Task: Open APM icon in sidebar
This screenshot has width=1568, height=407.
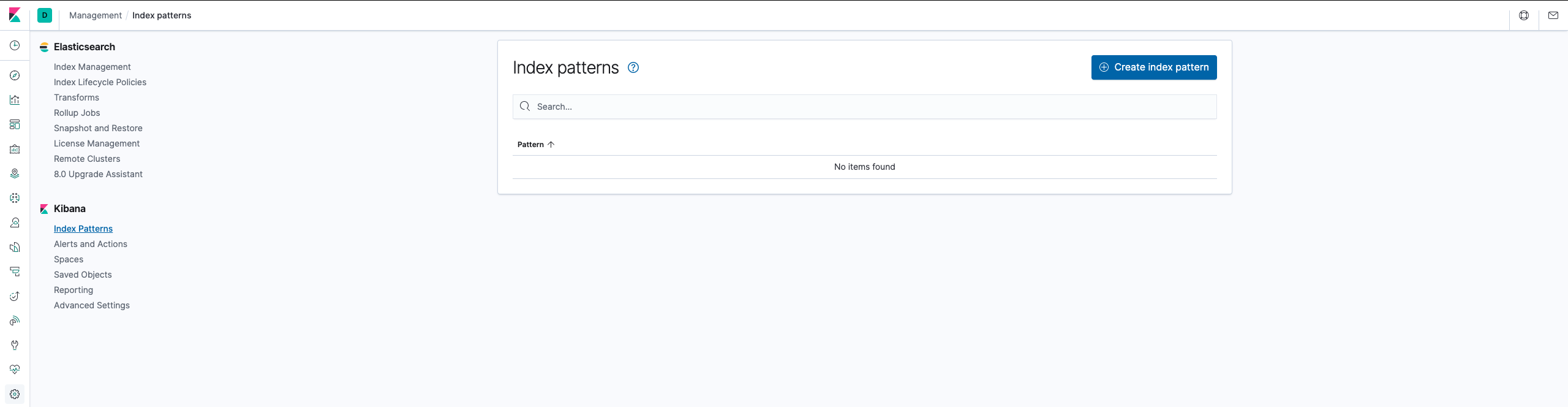Action: (x=15, y=272)
